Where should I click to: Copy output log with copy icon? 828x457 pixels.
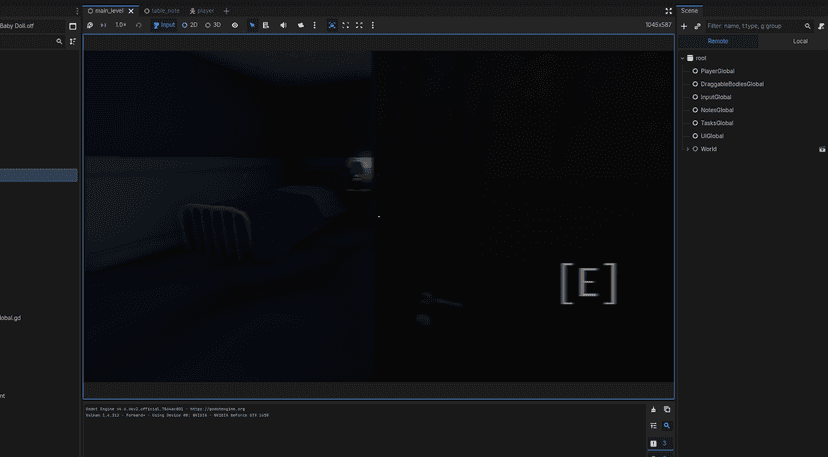[x=667, y=409]
